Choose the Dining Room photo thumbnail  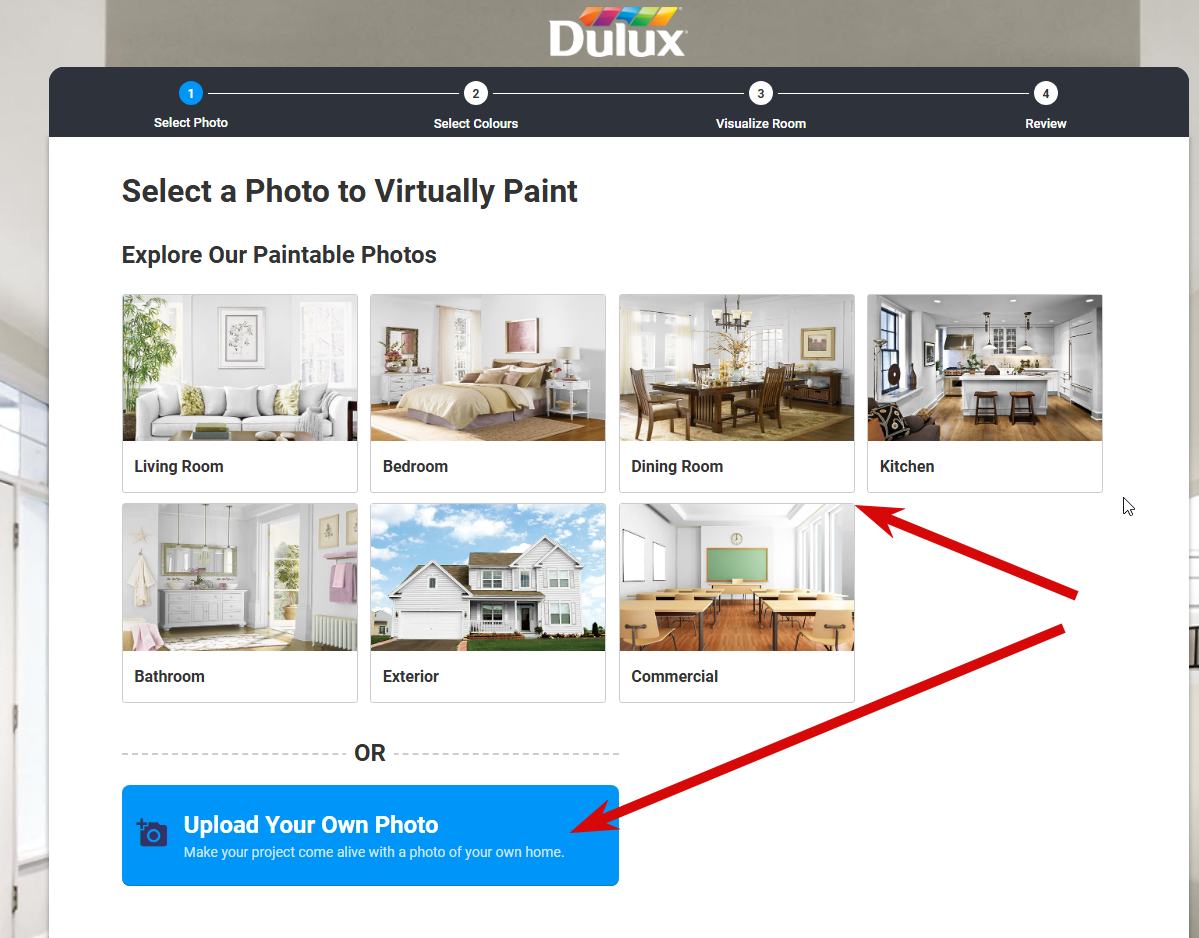(x=736, y=368)
